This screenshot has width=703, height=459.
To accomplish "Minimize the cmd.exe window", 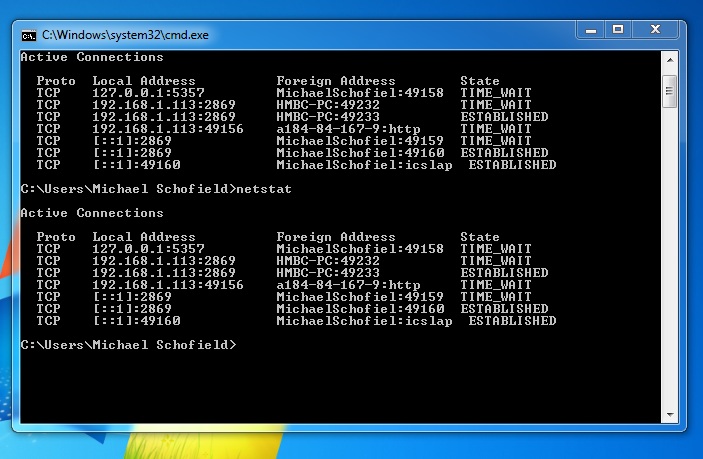I will click(x=590, y=30).
